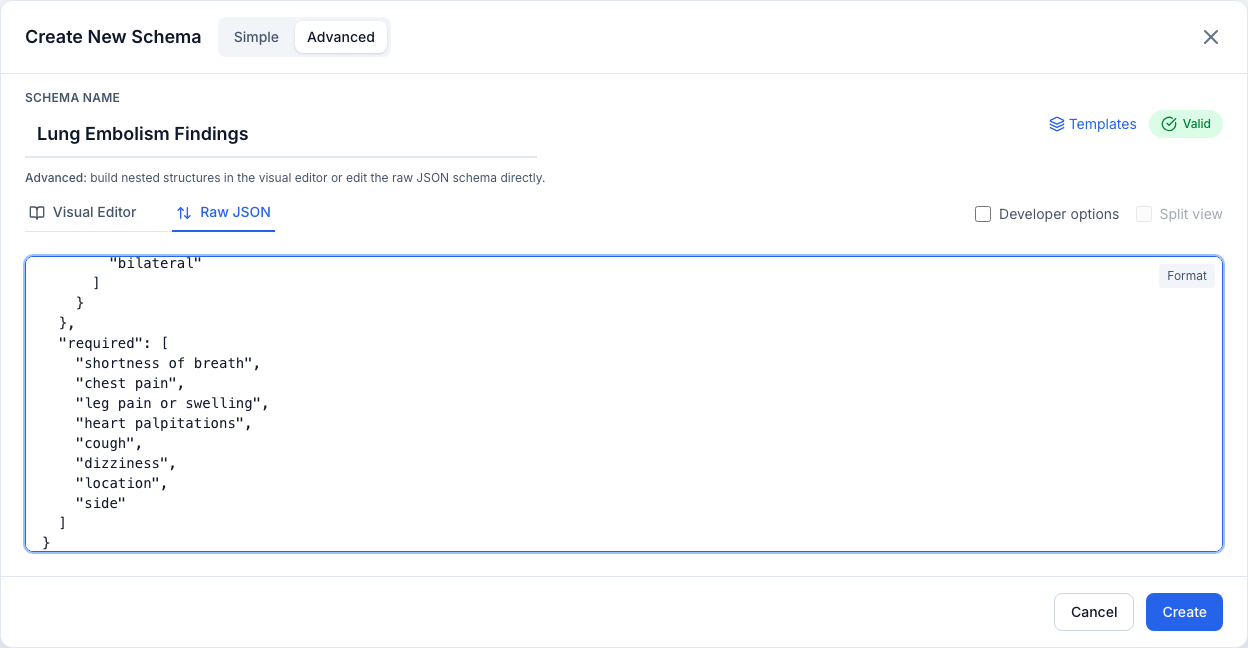This screenshot has height=648, width=1248.
Task: Click the Create button
Action: pos(1184,612)
